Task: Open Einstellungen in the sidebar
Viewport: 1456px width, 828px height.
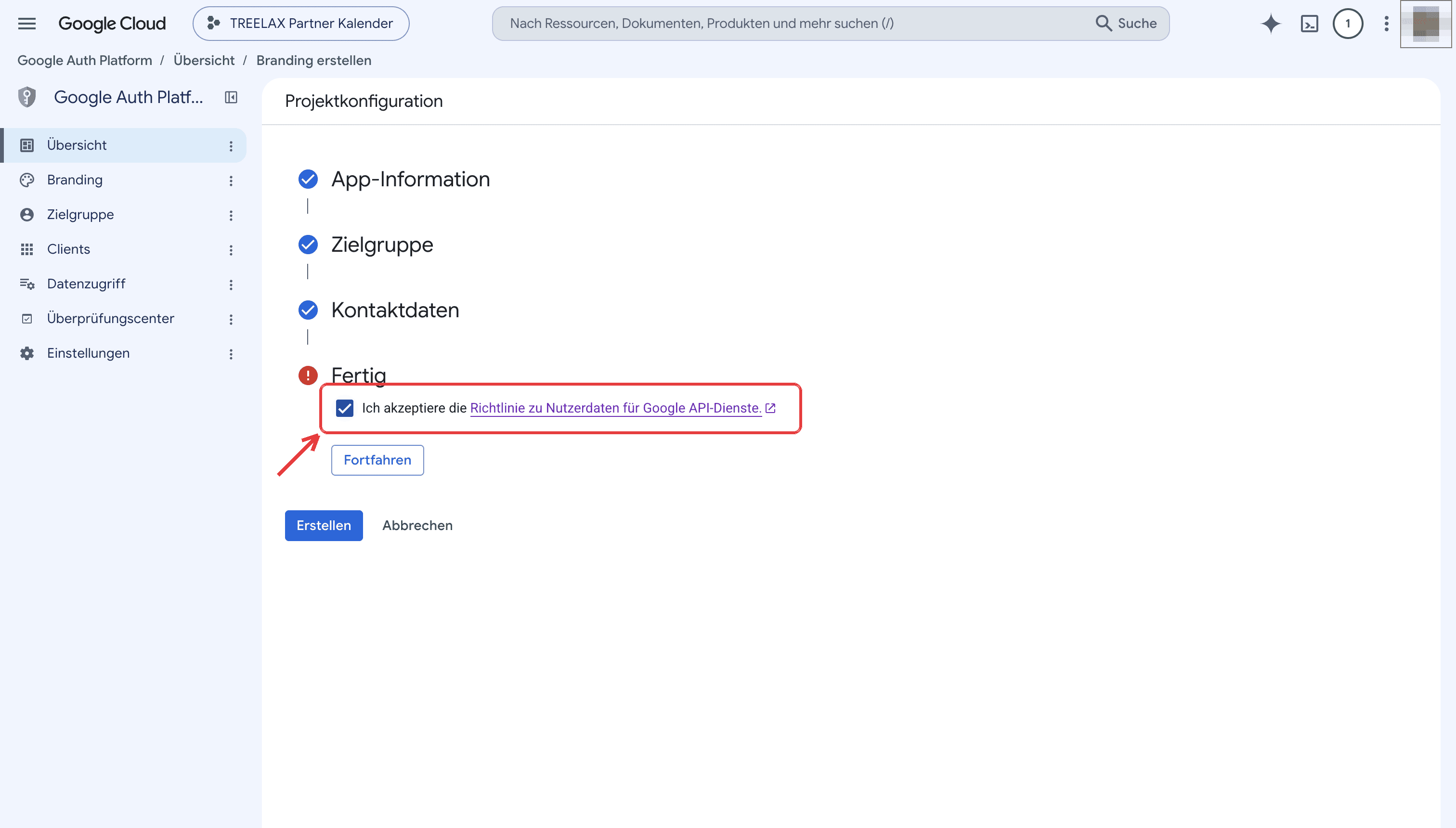Action: pos(123,353)
